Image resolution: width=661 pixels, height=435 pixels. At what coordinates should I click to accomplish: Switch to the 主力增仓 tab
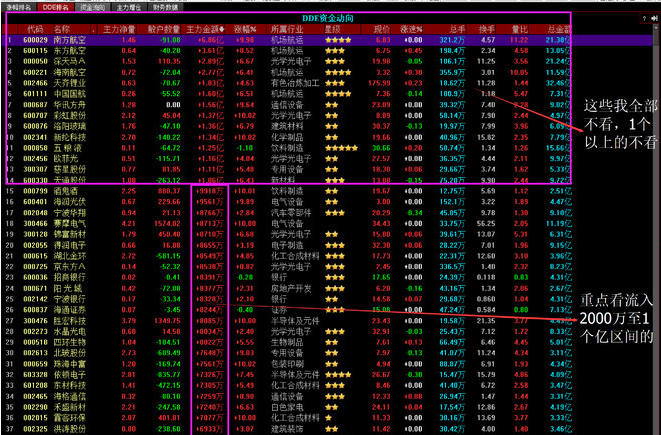click(x=129, y=7)
